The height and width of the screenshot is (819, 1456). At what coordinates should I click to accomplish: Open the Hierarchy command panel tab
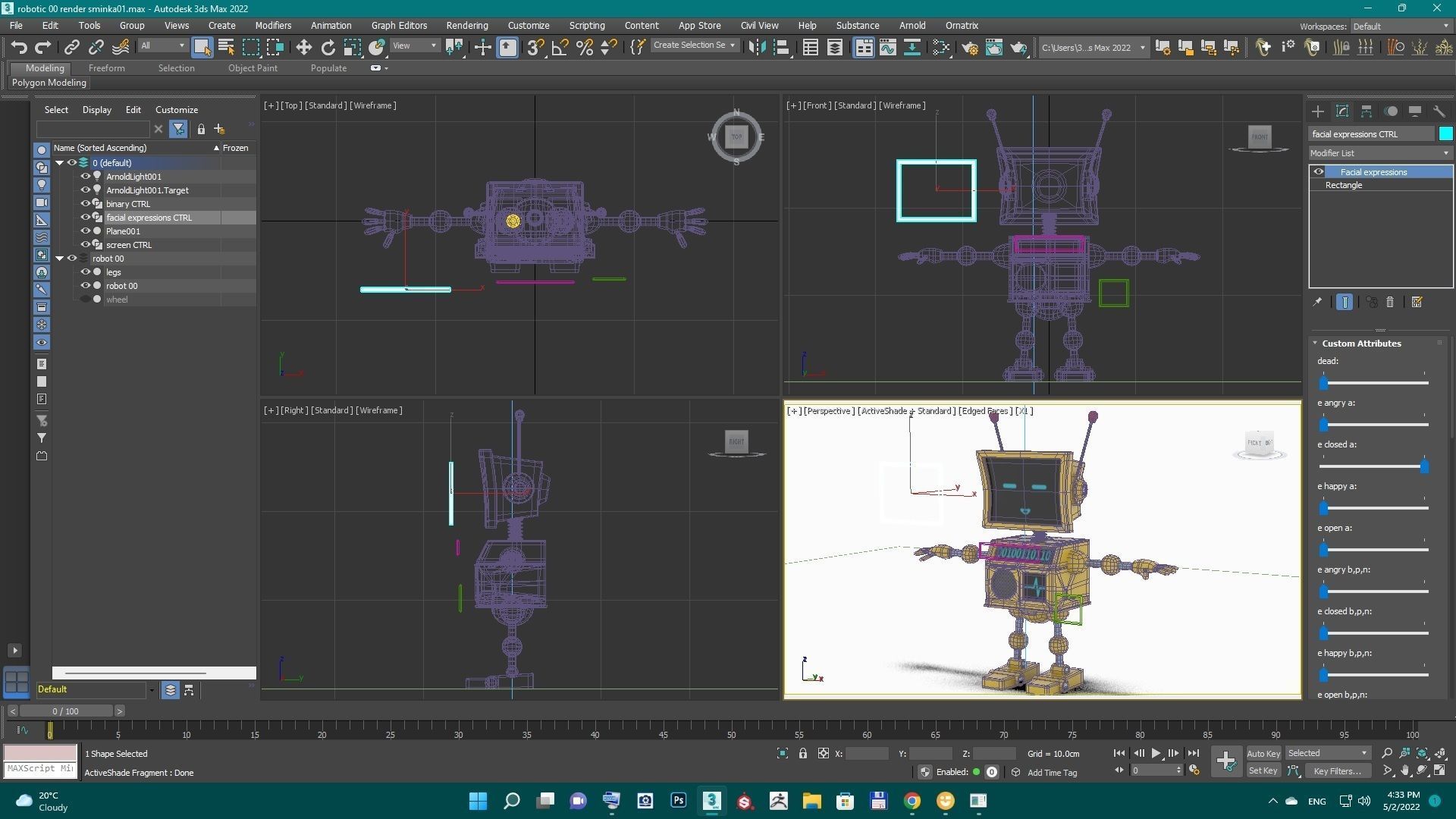pos(1367,111)
